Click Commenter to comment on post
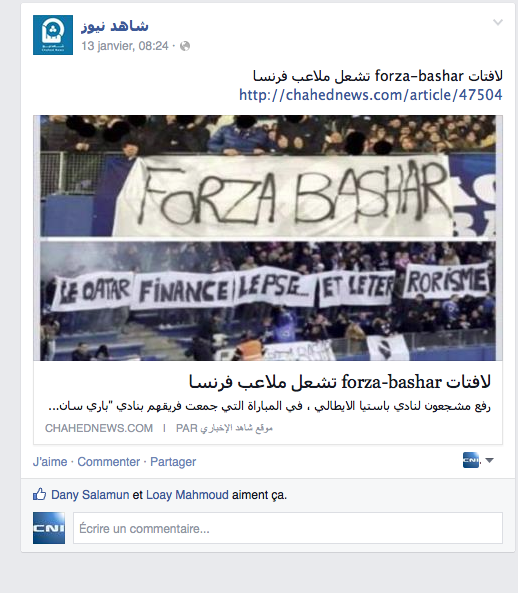 pos(109,462)
